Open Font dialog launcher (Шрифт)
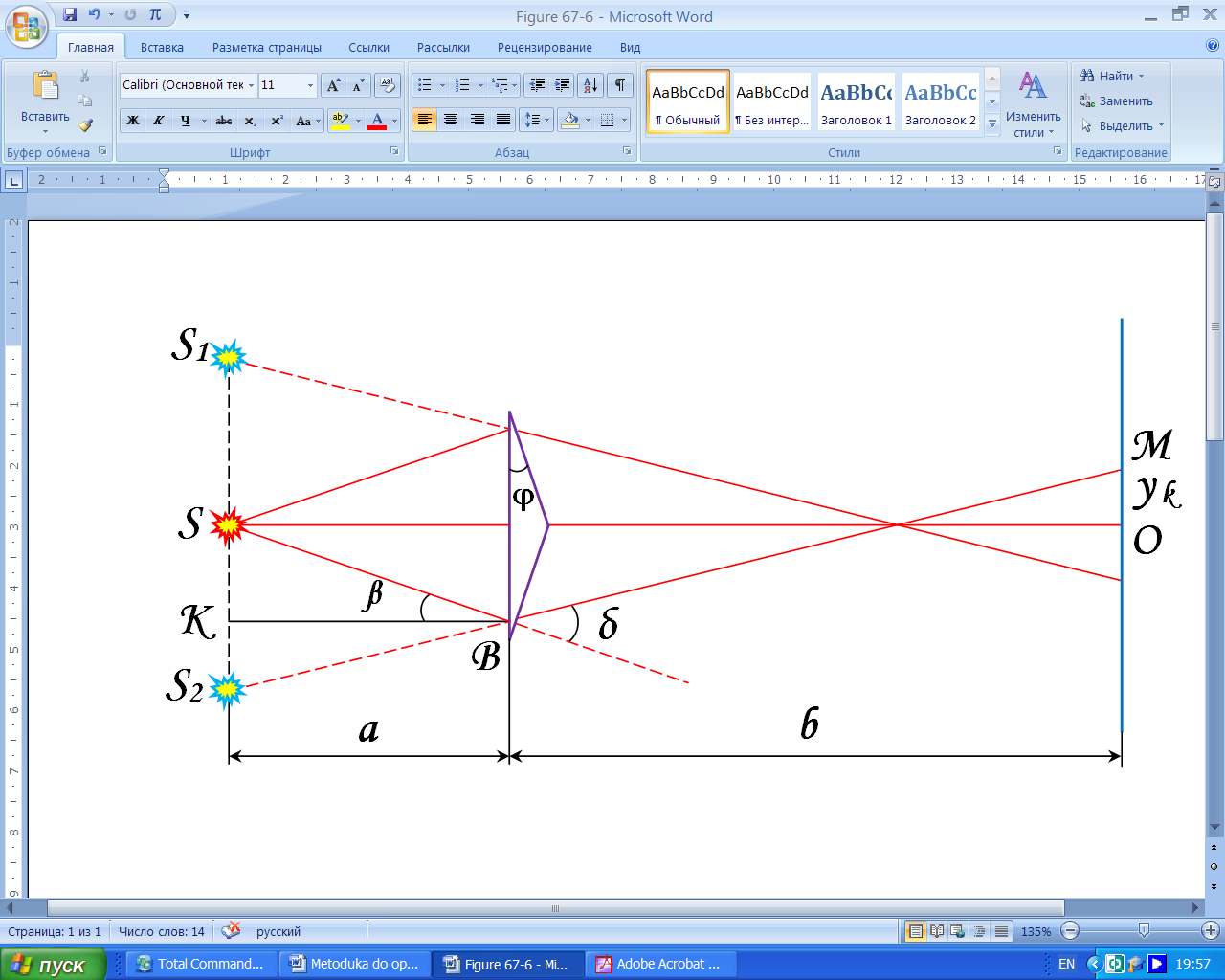Image resolution: width=1225 pixels, height=980 pixels. [394, 151]
